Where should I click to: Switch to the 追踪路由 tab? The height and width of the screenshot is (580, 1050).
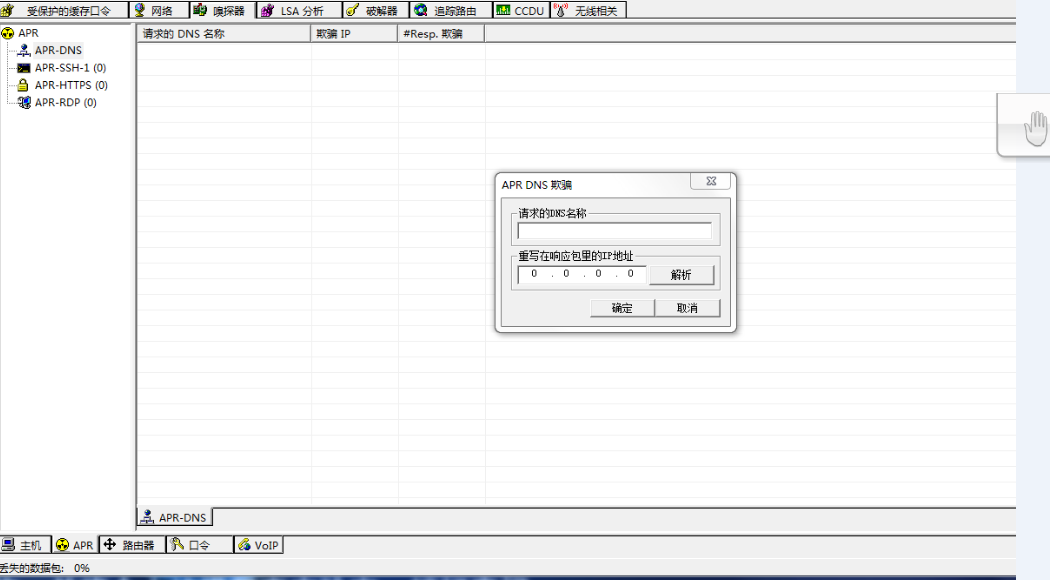451,10
